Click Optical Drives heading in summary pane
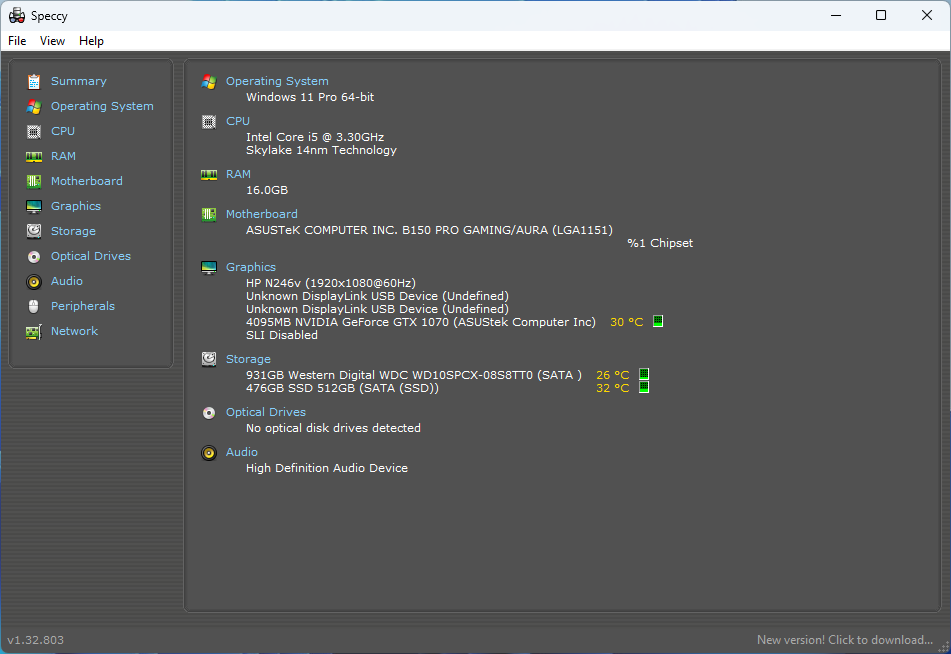Viewport: 951px width, 654px height. click(x=266, y=412)
